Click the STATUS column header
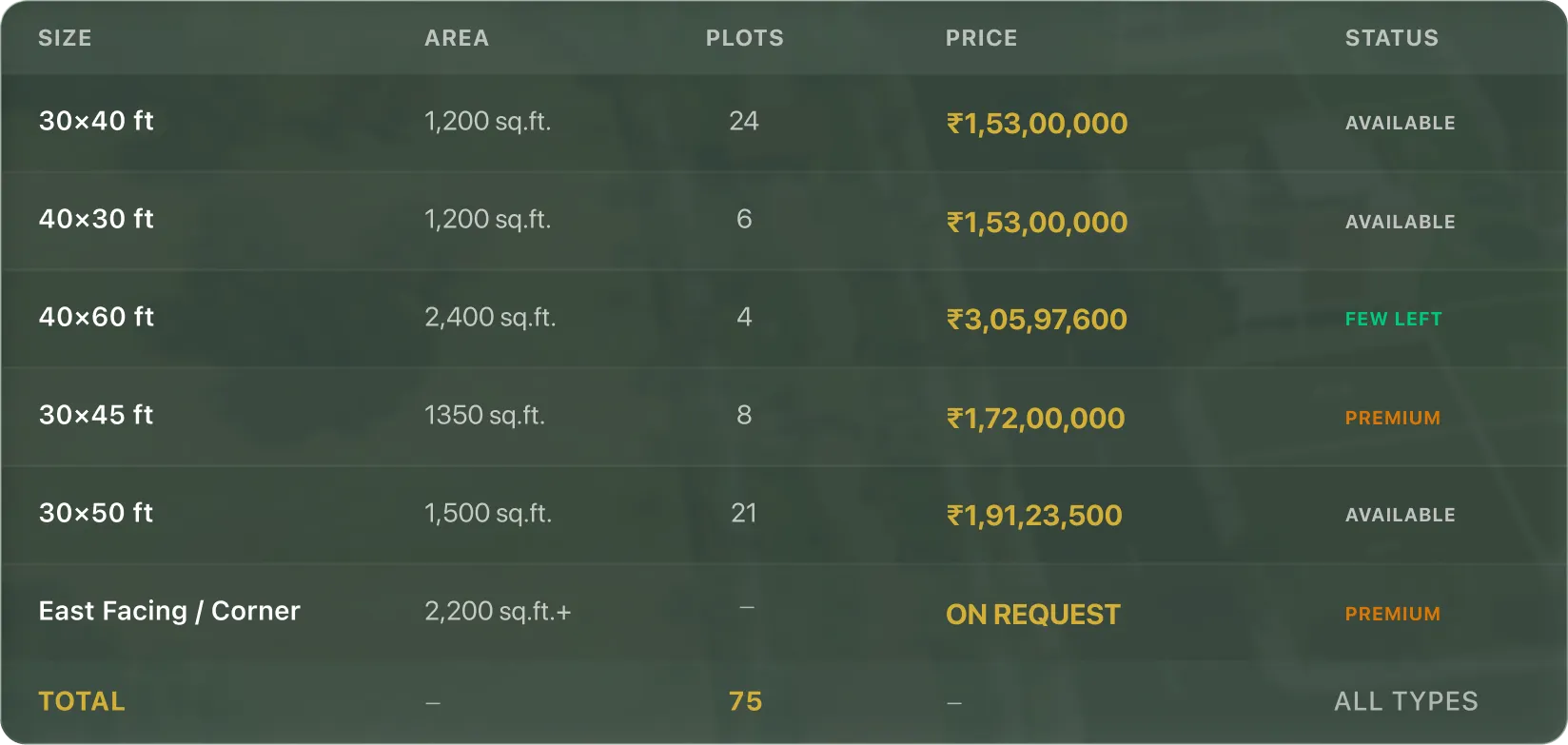The image size is (1568, 745). 1392,38
